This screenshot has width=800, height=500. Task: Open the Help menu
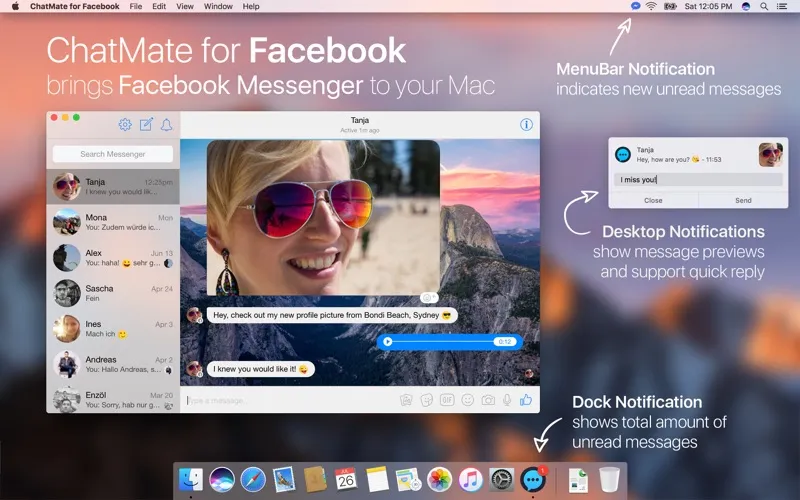[251, 6]
